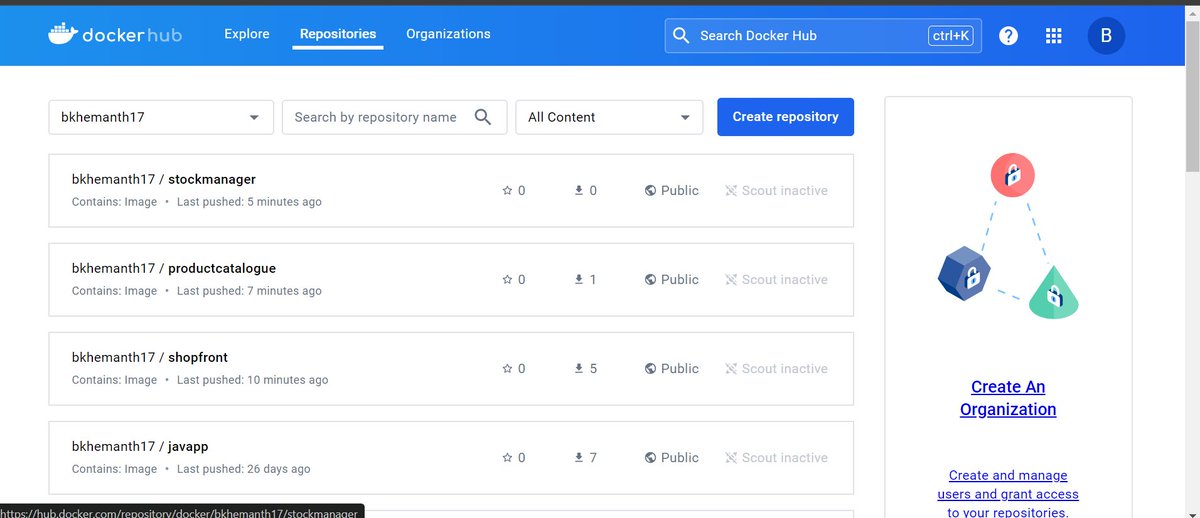Open the user avatar B menu
This screenshot has height=518, width=1200.
click(1106, 36)
